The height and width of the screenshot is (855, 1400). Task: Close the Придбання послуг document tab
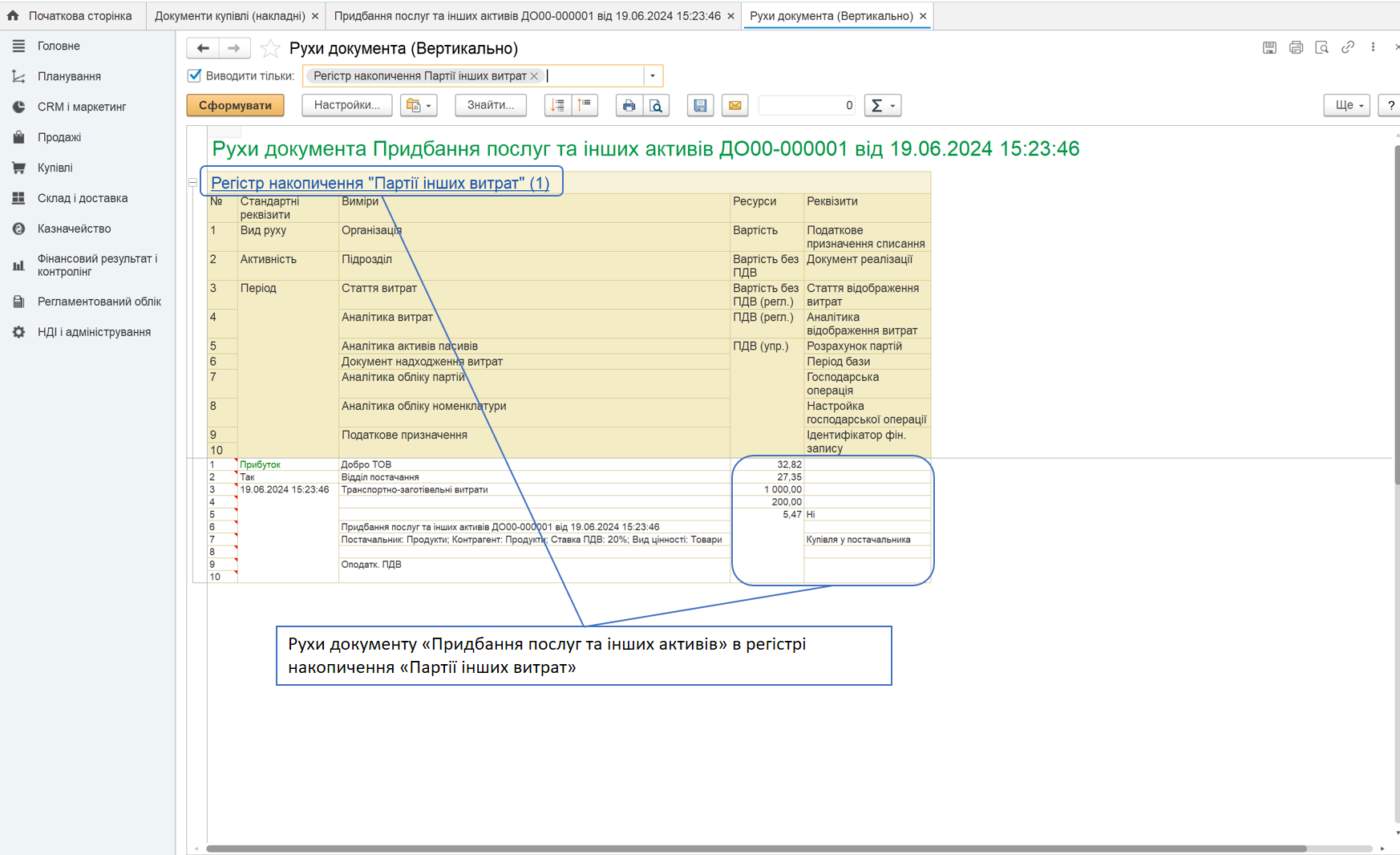point(730,16)
